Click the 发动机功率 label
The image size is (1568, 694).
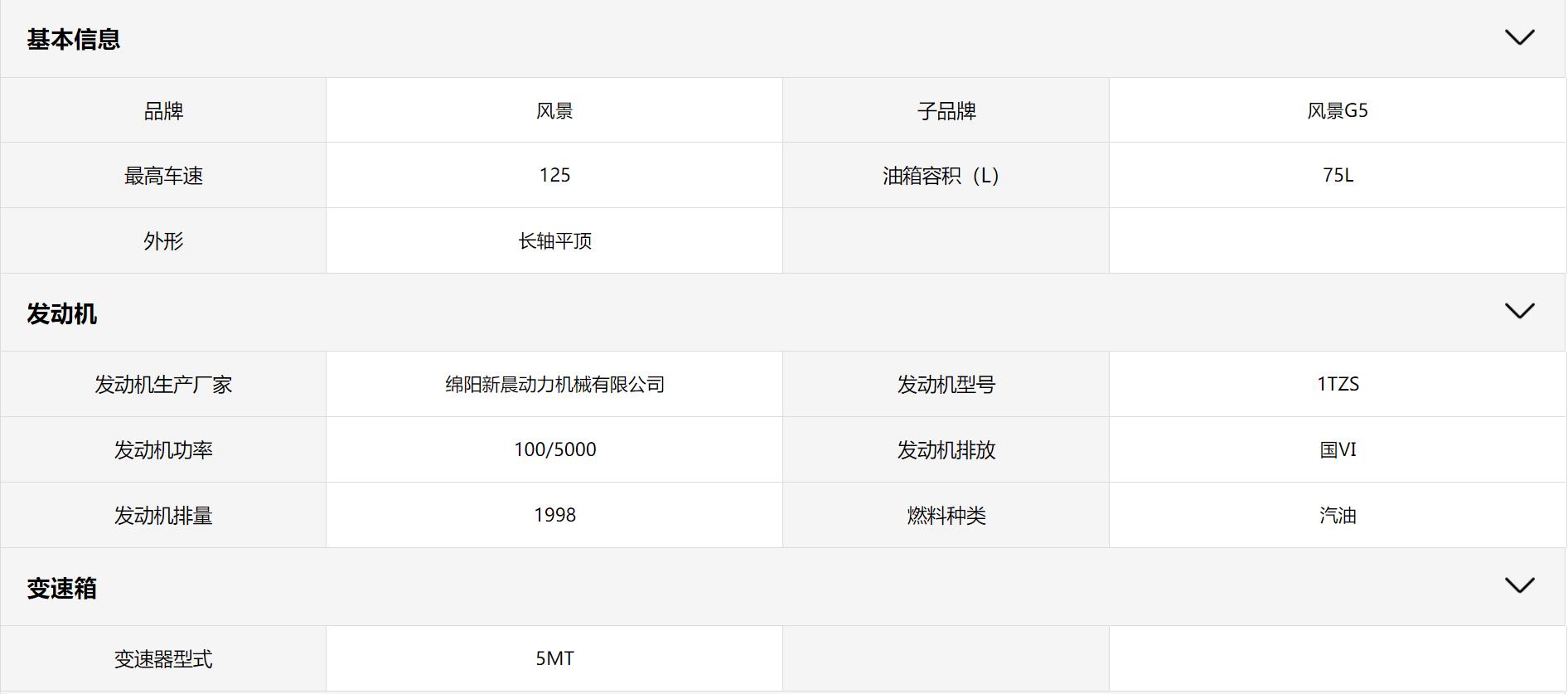(163, 449)
